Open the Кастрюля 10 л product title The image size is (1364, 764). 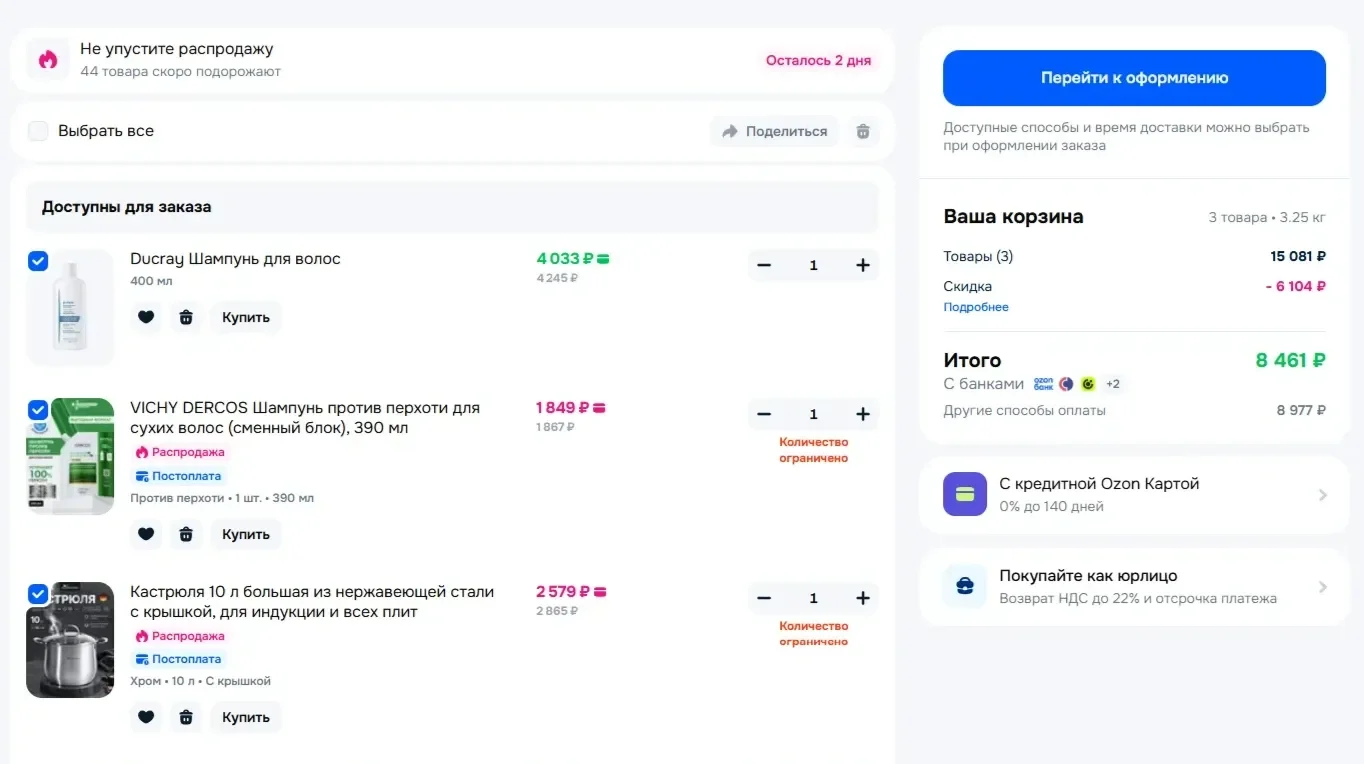(312, 602)
